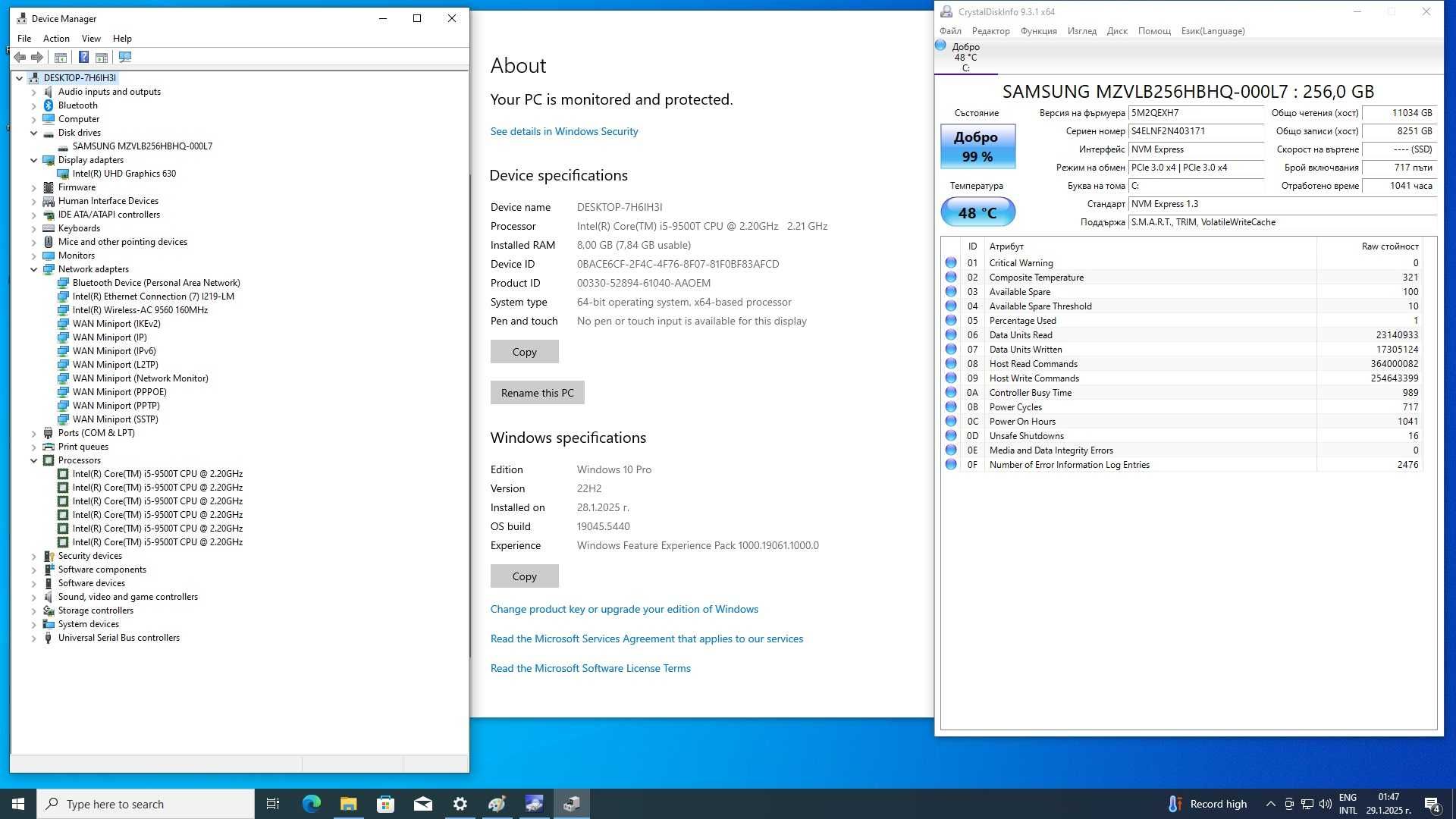Image resolution: width=1456 pixels, height=819 pixels.
Task: Open Microsoft Edge from the taskbar
Action: 311,804
